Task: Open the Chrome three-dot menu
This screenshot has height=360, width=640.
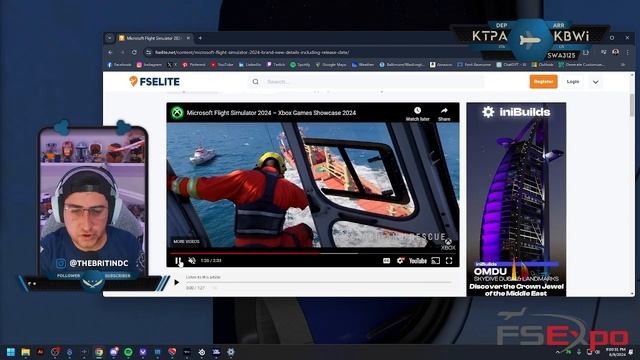Action: point(627,52)
